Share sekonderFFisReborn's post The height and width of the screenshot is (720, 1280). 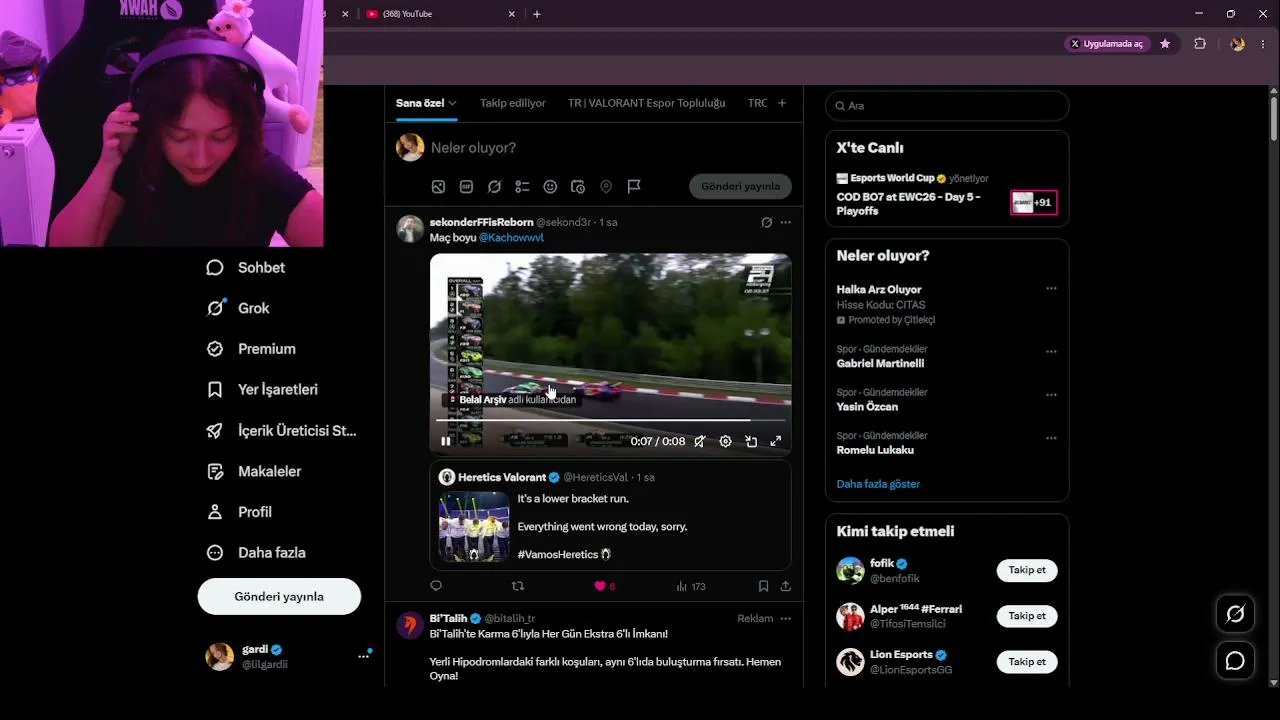pyautogui.click(x=786, y=586)
